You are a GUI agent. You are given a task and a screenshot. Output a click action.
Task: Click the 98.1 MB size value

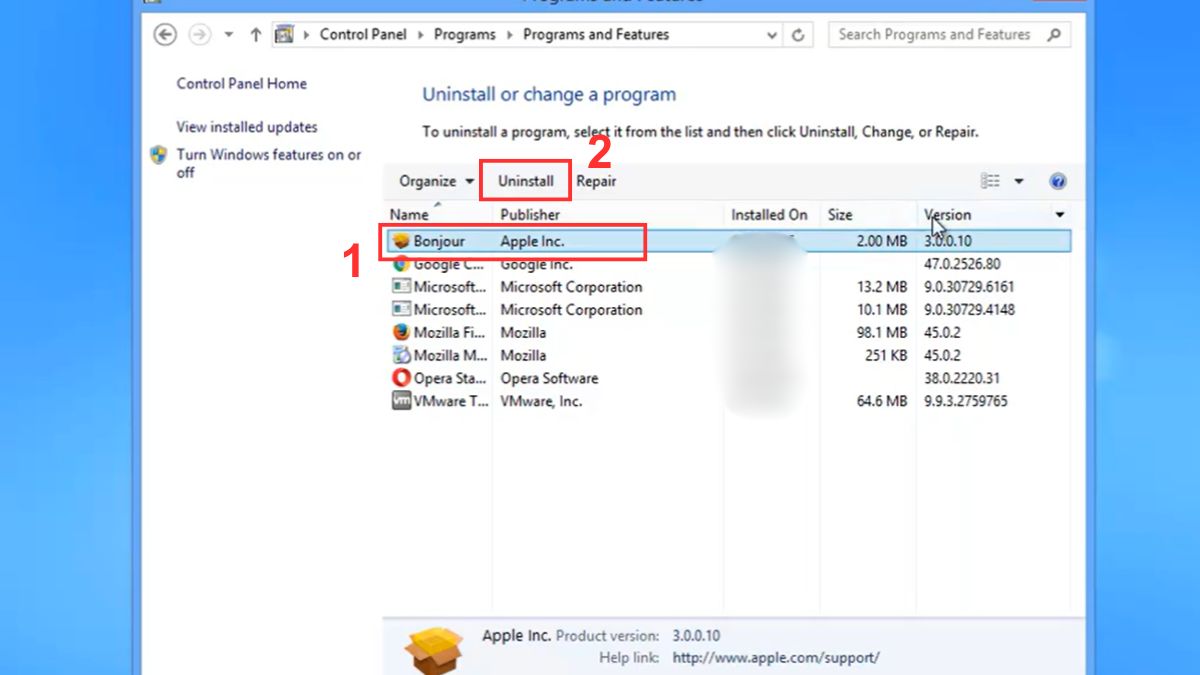click(x=882, y=333)
